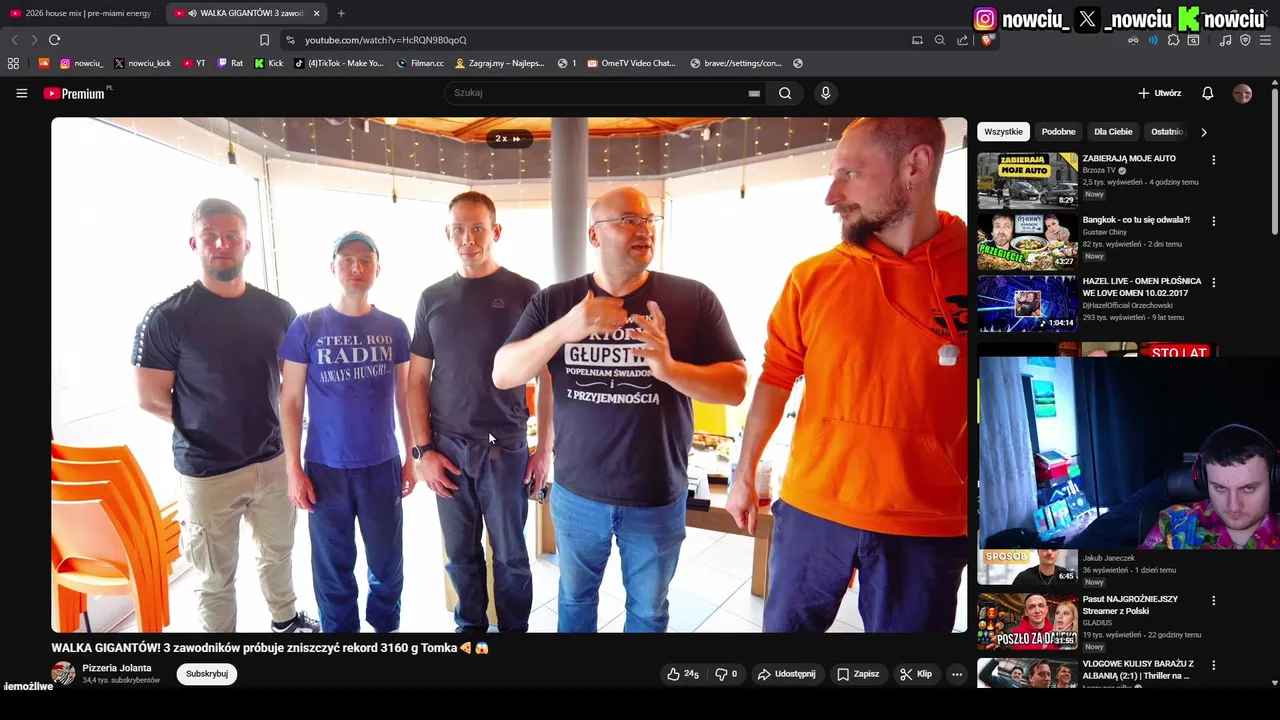Open the OmeTV Video Chat bookmark
The height and width of the screenshot is (720, 1280).
(632, 63)
